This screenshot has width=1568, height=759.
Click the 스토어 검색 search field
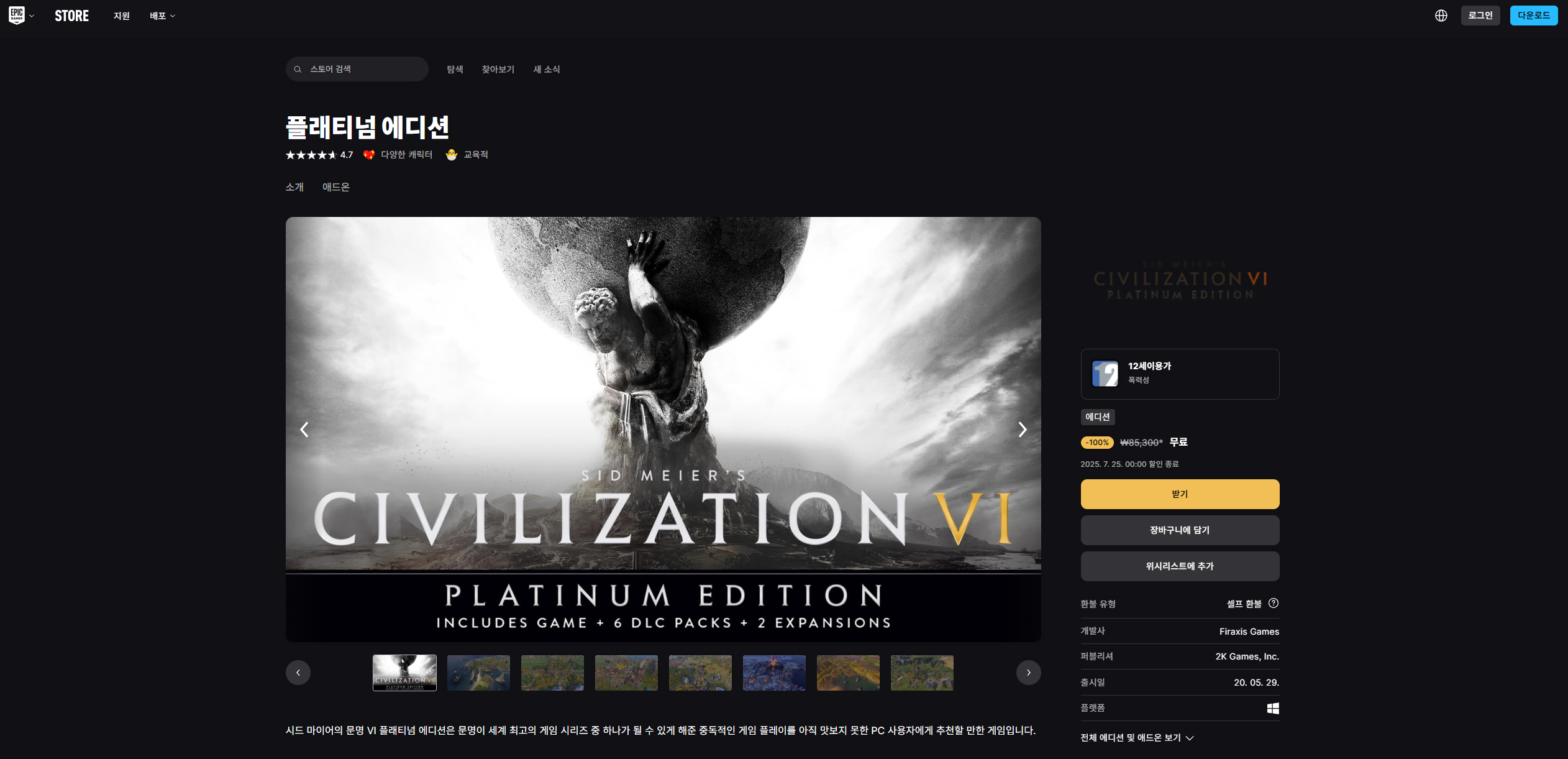point(363,69)
